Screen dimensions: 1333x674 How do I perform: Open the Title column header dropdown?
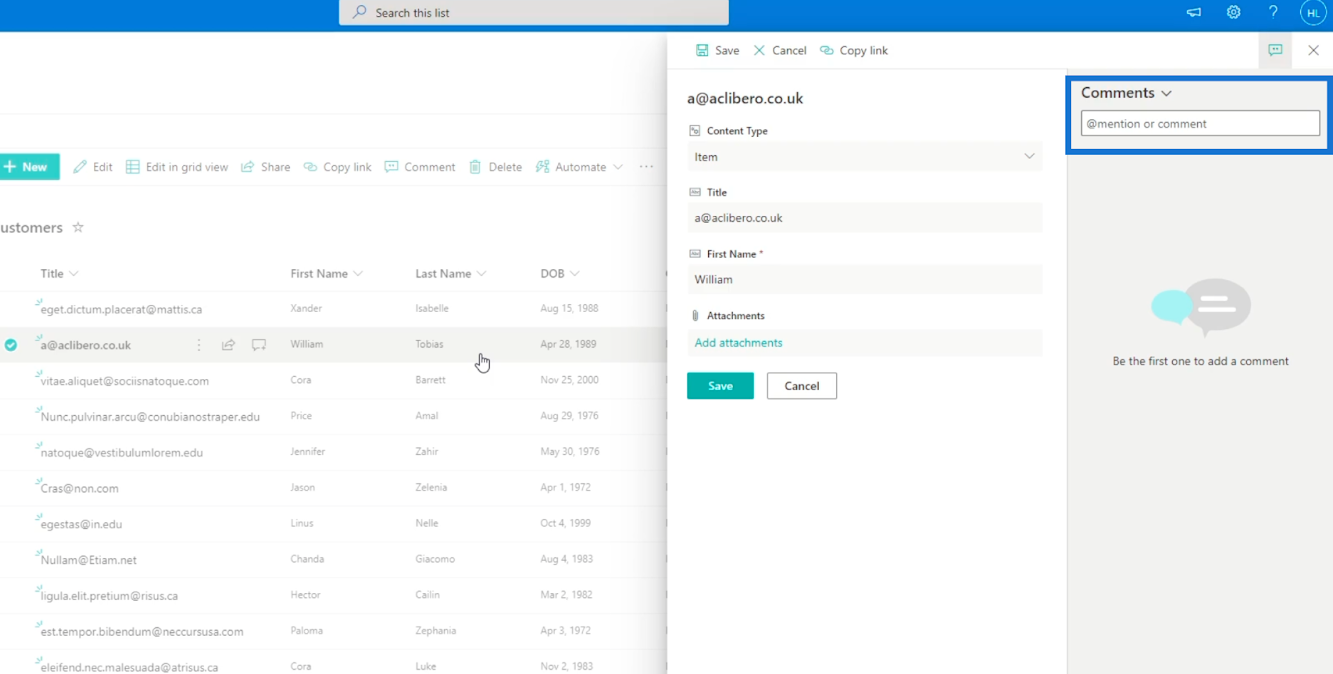click(x=59, y=273)
